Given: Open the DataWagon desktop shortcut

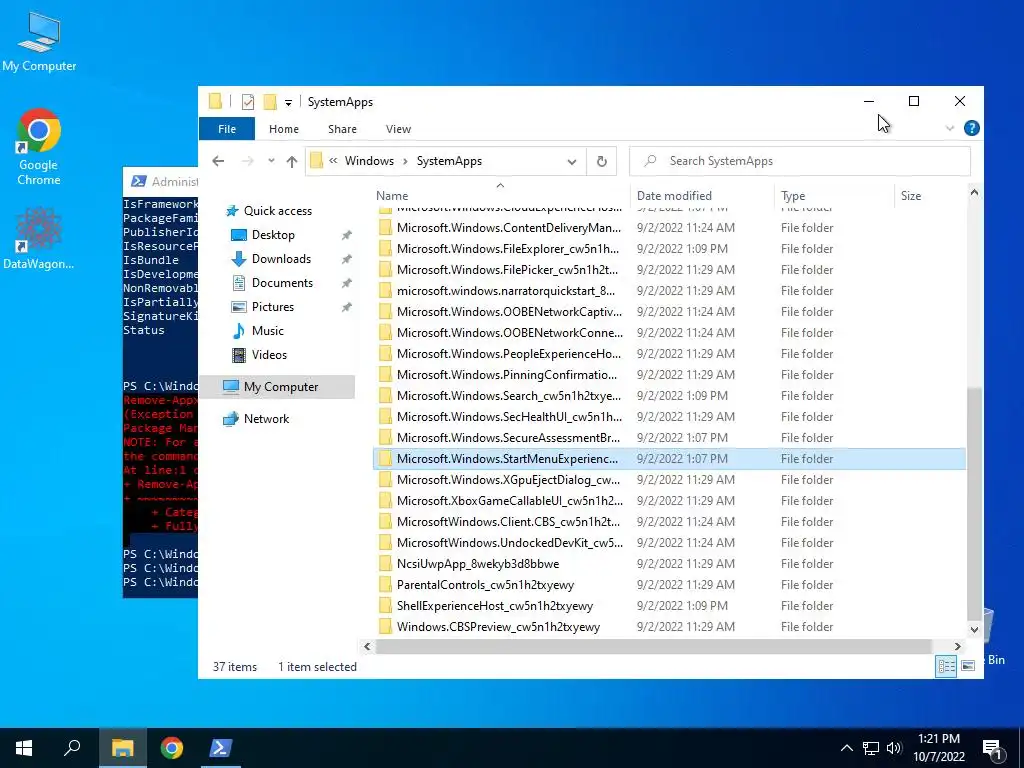Looking at the screenshot, I should (39, 239).
